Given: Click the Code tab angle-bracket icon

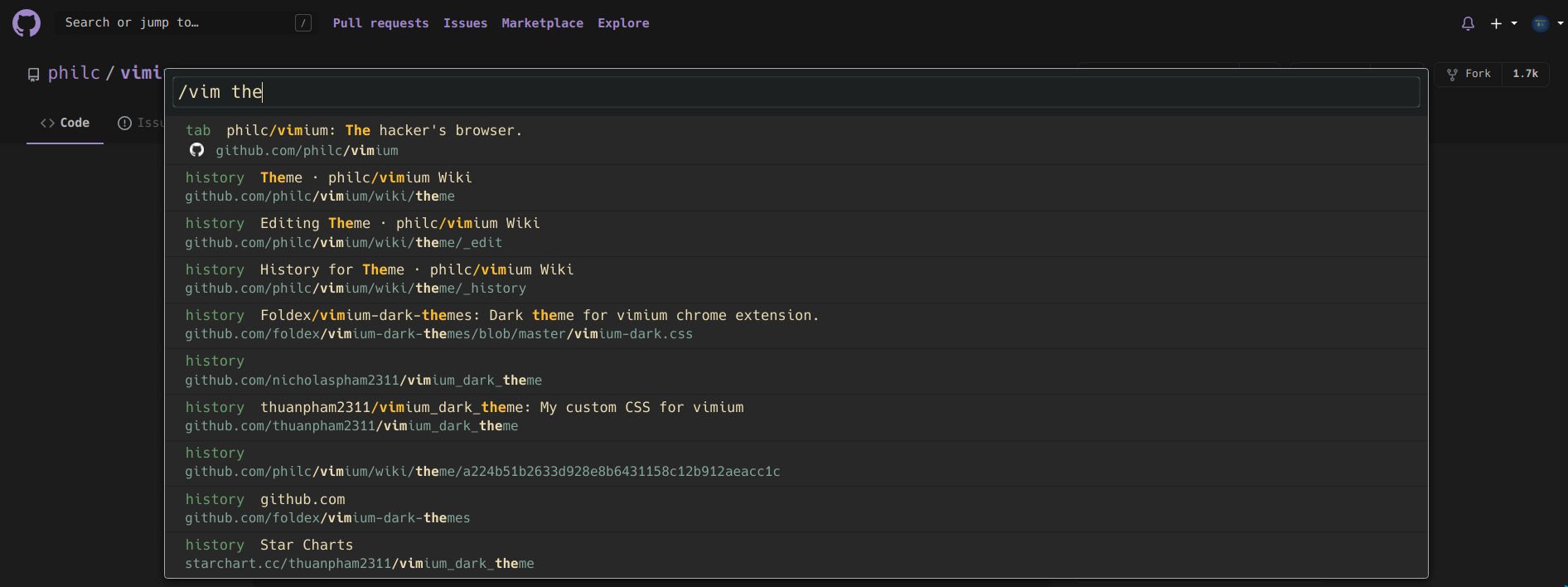Looking at the screenshot, I should tap(47, 123).
